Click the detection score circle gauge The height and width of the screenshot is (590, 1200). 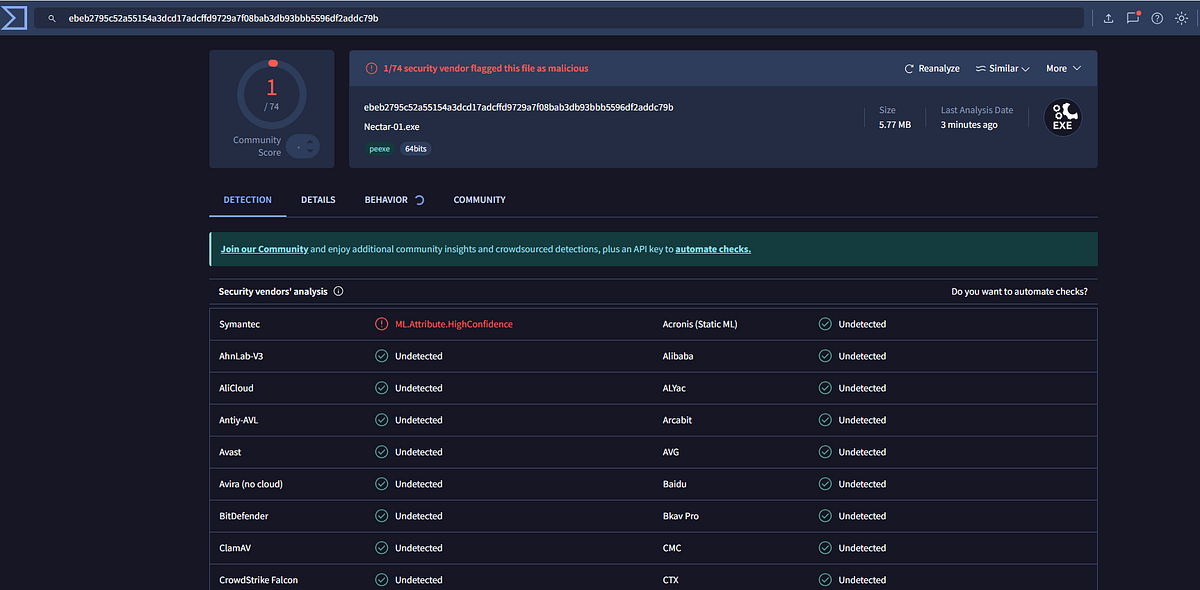pos(271,94)
